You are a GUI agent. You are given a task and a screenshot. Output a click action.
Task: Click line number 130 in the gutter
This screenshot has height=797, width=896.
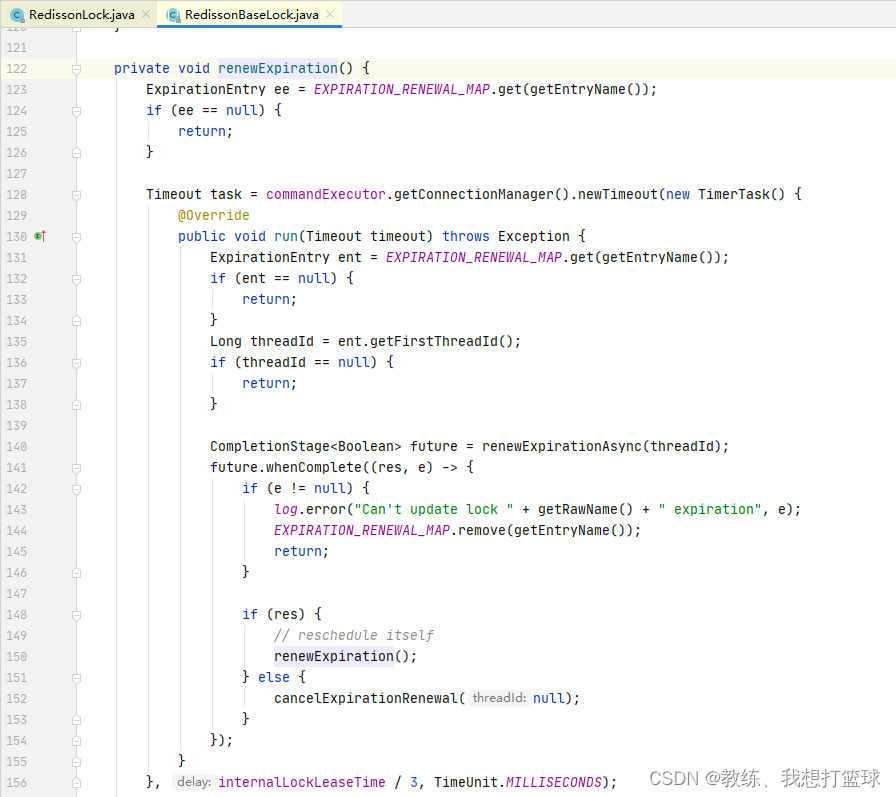[18, 236]
